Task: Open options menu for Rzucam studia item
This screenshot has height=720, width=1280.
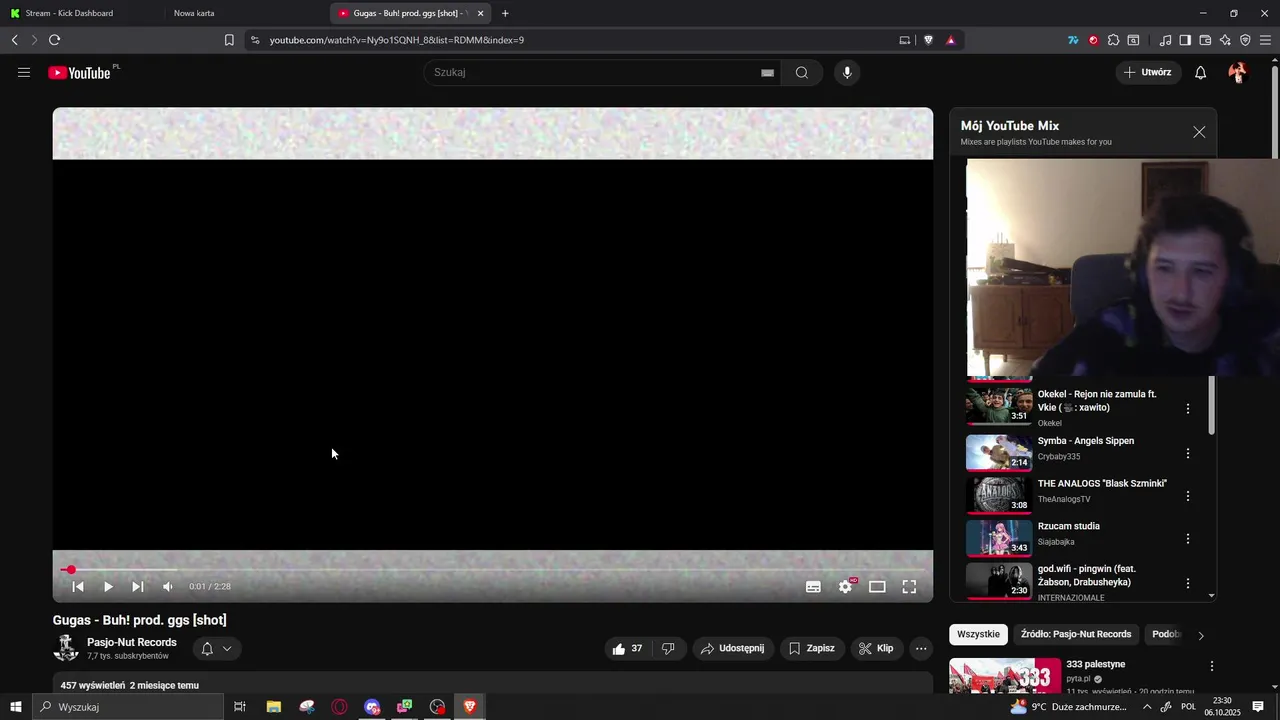Action: 1188,539
